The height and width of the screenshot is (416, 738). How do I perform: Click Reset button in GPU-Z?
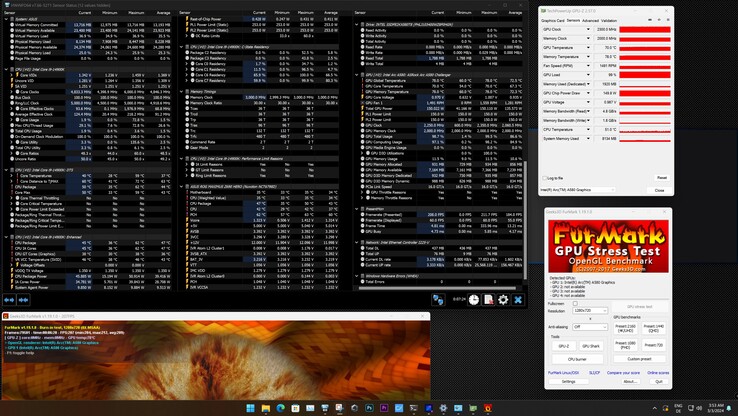[x=662, y=178]
